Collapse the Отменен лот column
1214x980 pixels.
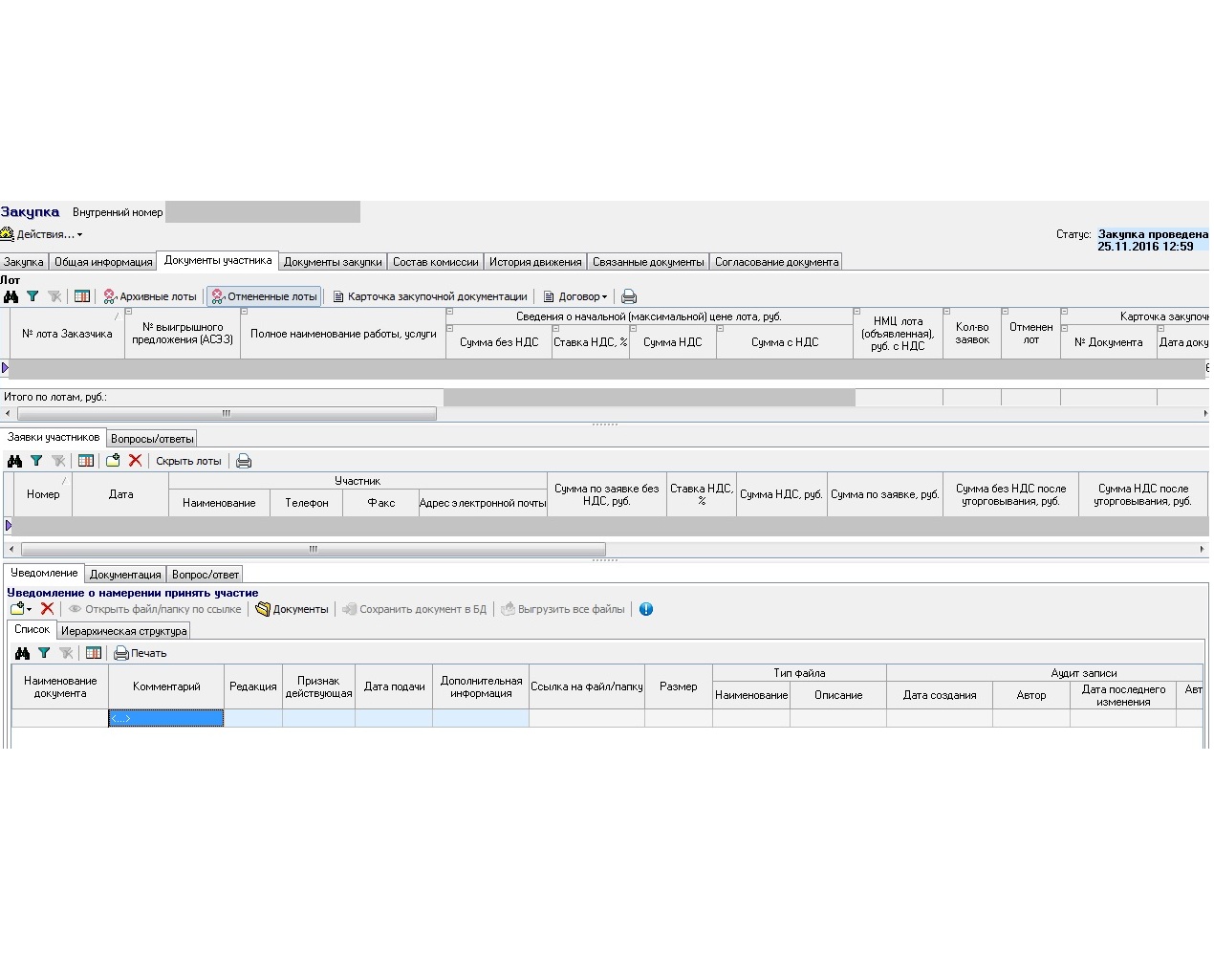click(x=1006, y=312)
